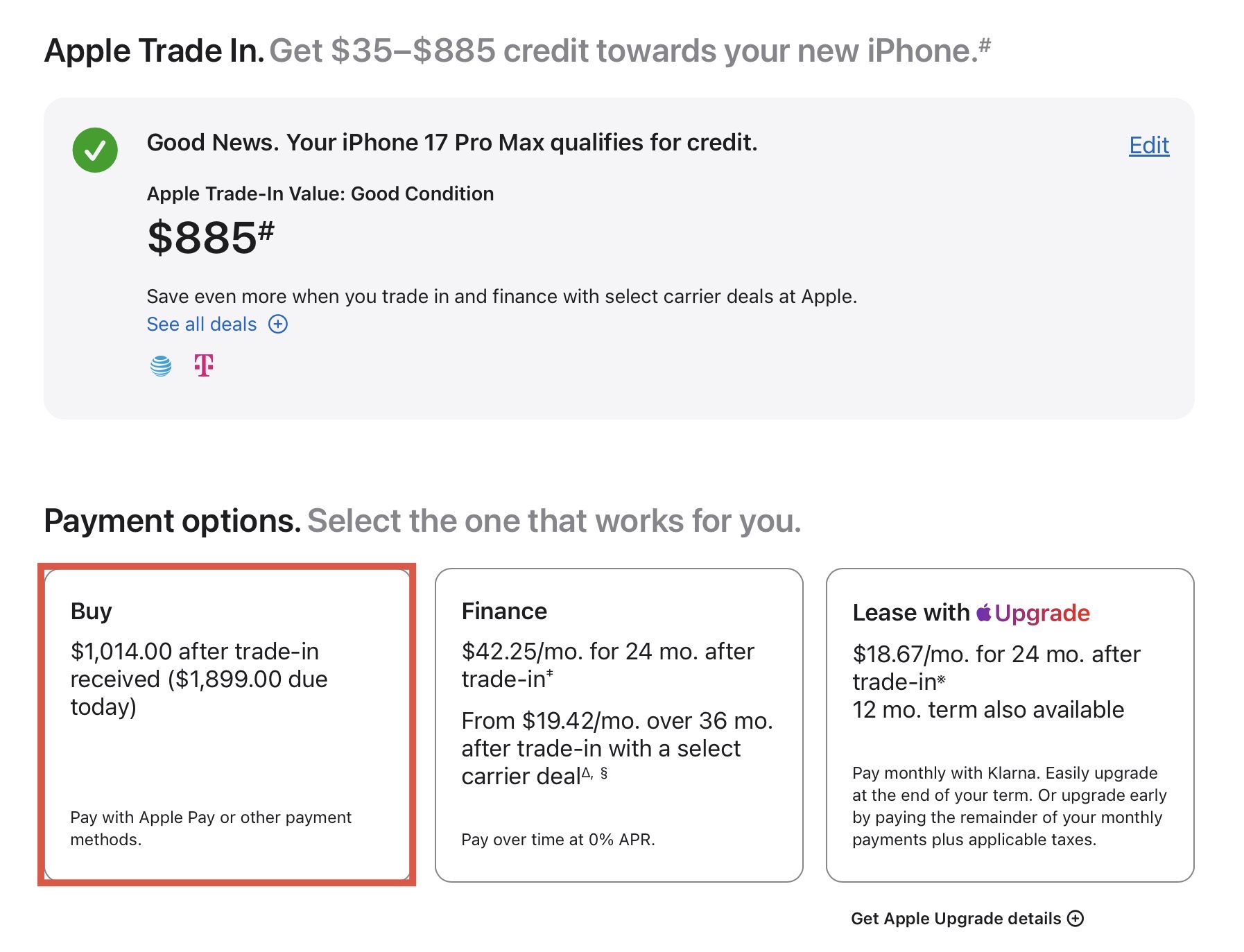The image size is (1244, 952).
Task: Click the AT&T carrier logo
Action: coord(161,365)
